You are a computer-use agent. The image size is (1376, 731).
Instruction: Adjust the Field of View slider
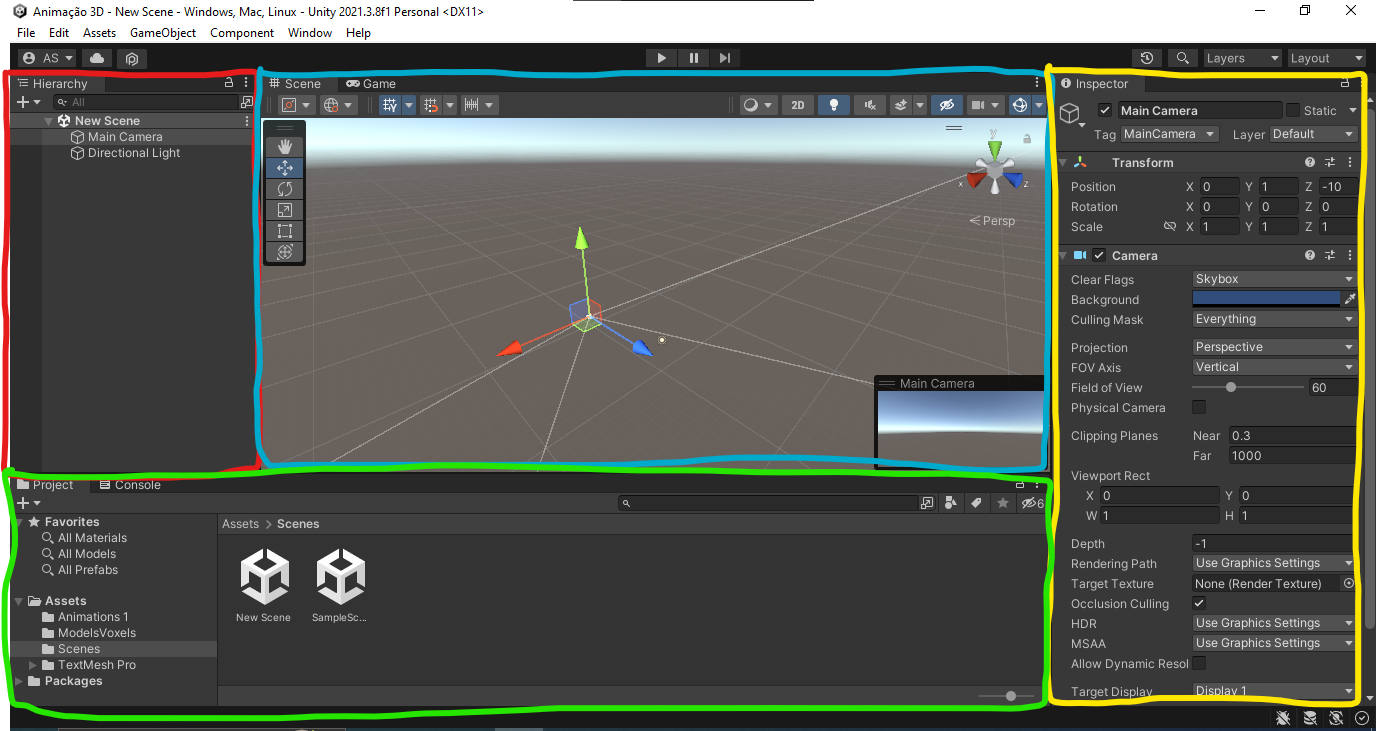click(1248, 387)
